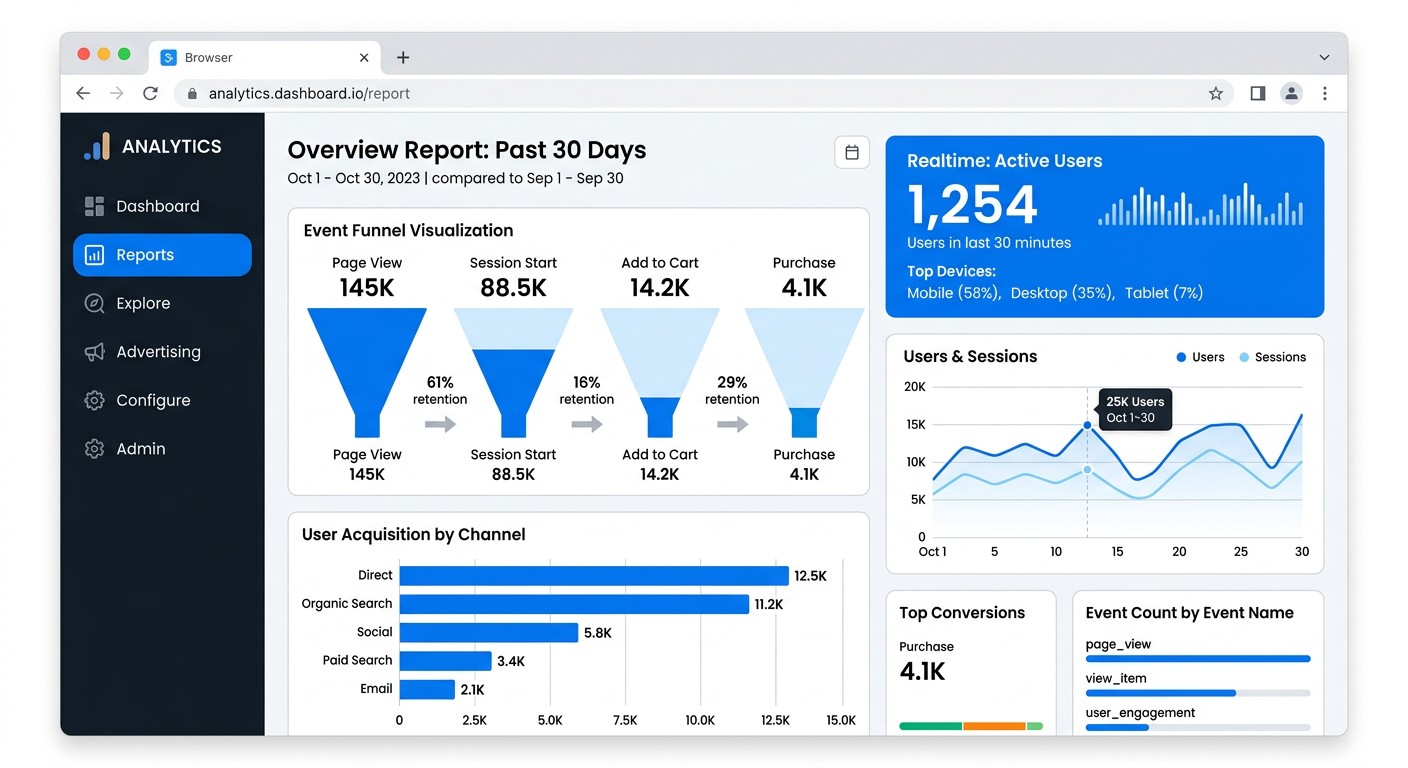Click the Add to Cart funnel shape
This screenshot has width=1408, height=768.
(660, 372)
